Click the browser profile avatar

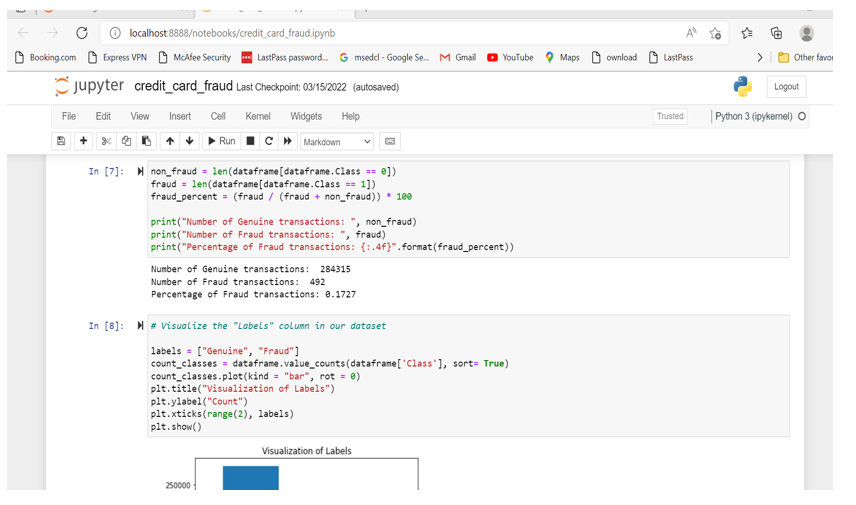806,33
